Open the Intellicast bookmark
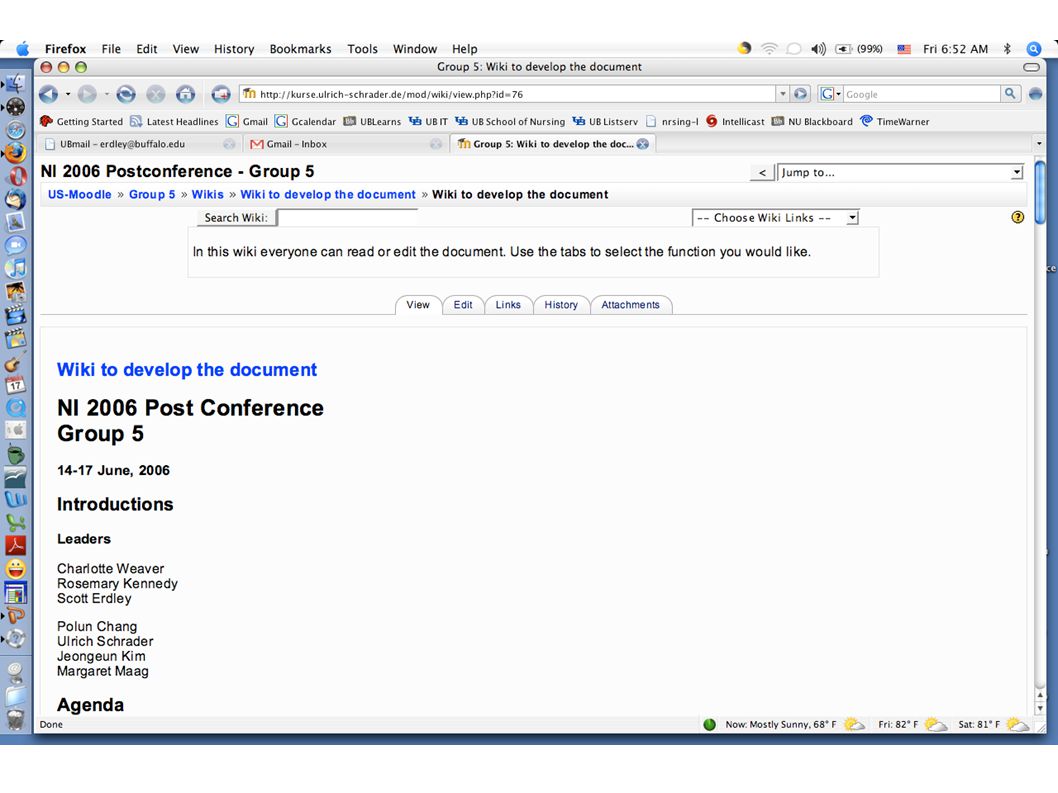 735,121
